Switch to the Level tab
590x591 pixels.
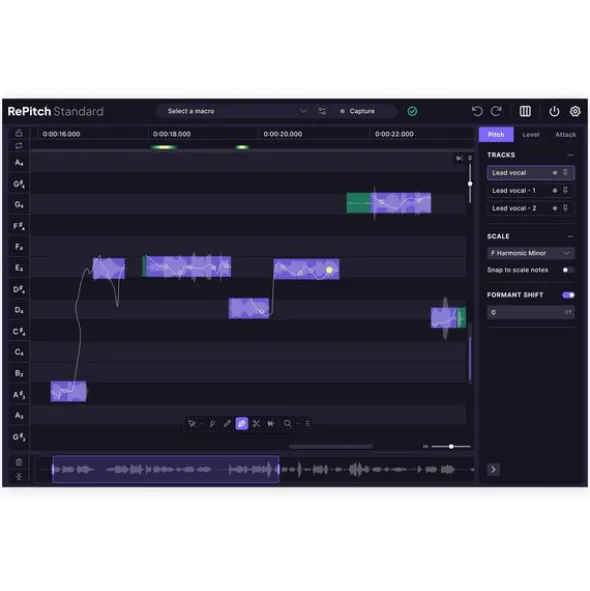530,135
